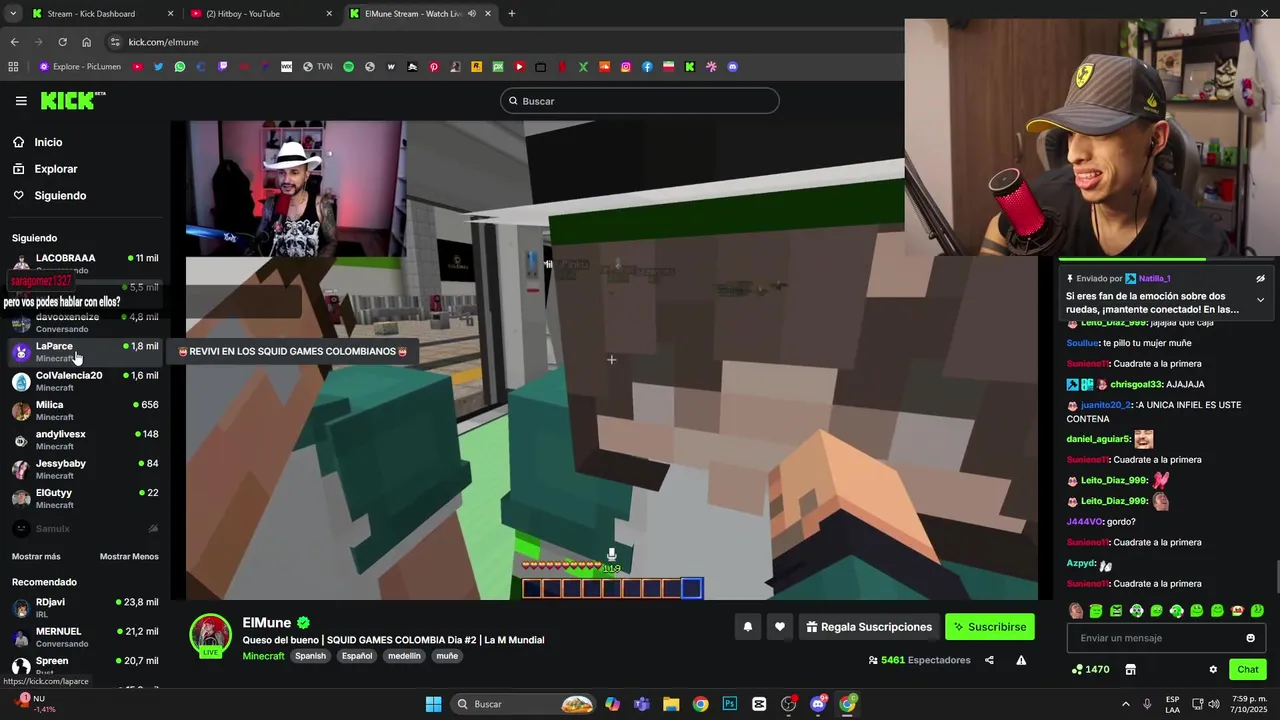Click ElMune streamer avatar with LIVE badge
Image resolution: width=1280 pixels, height=720 pixels.
[211, 636]
